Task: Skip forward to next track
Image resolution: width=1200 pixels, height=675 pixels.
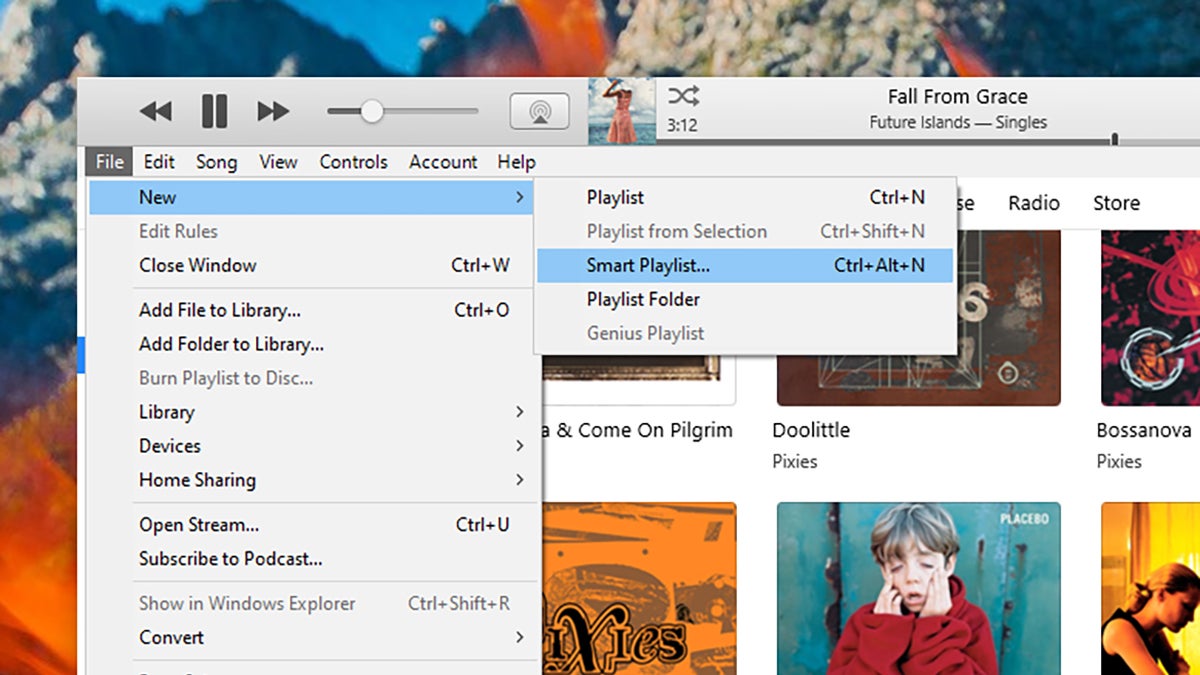Action: [273, 111]
